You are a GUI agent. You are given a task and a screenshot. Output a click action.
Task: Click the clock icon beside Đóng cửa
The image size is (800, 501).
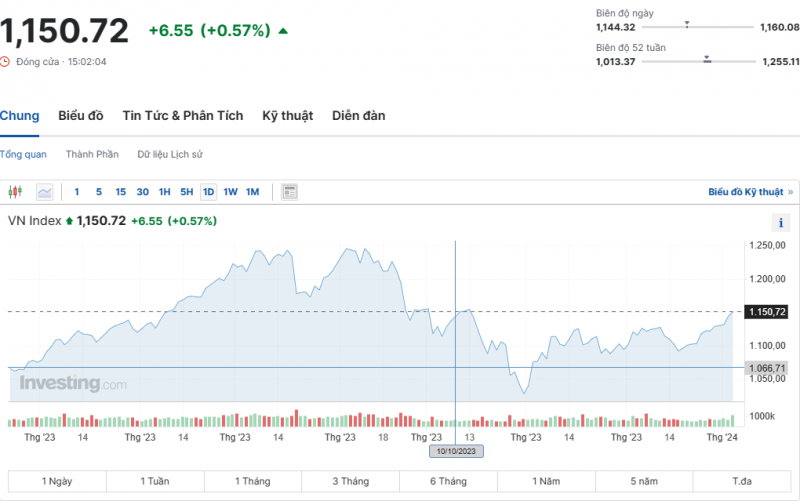[x=5, y=62]
